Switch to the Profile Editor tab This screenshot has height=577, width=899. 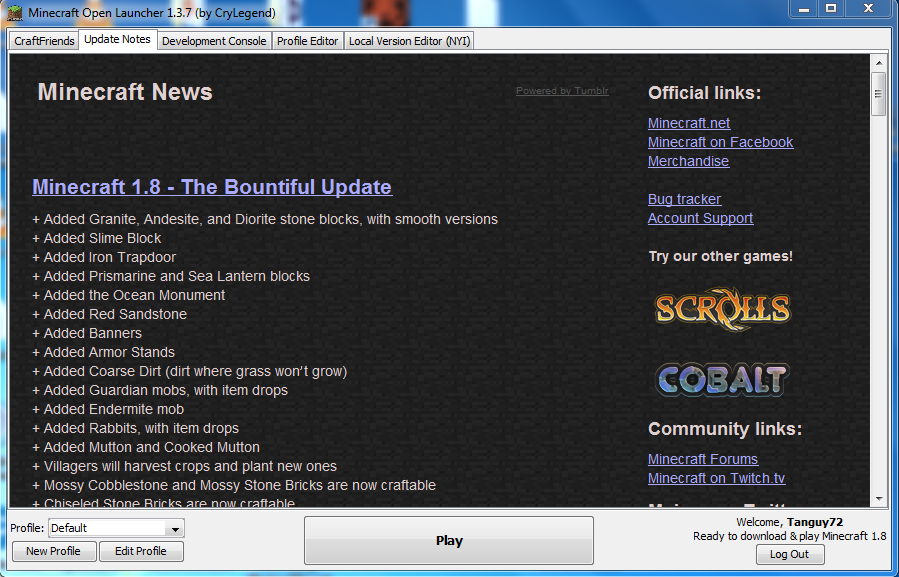307,41
